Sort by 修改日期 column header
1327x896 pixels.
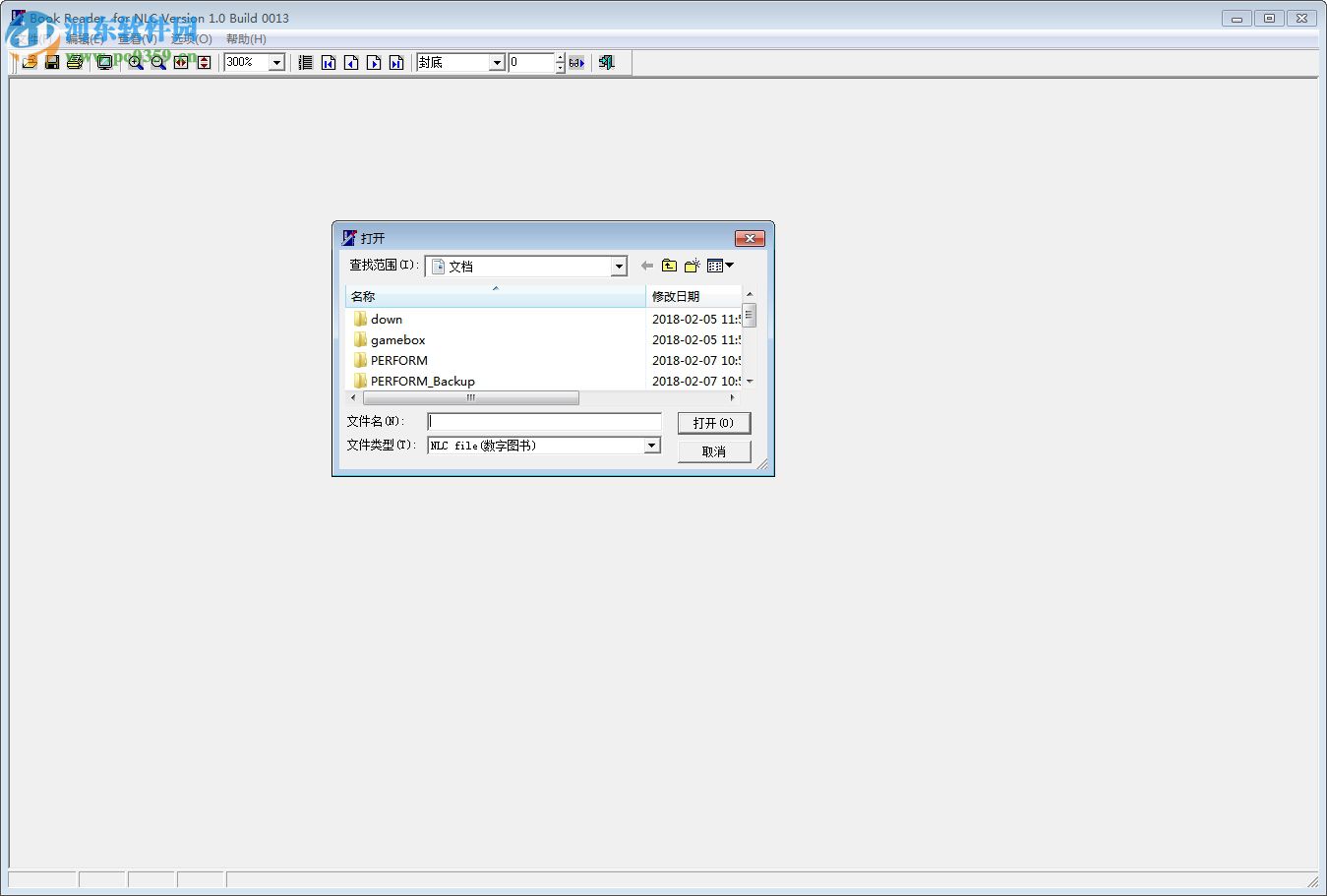tap(694, 296)
